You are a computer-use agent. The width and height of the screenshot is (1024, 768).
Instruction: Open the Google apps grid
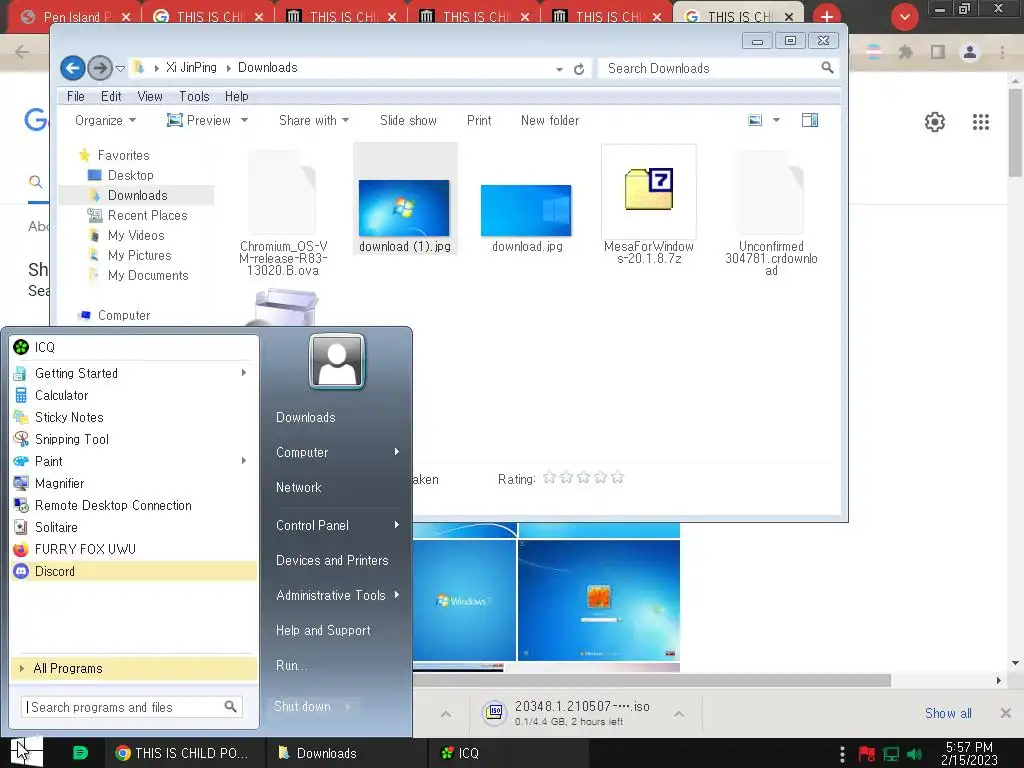coord(980,121)
